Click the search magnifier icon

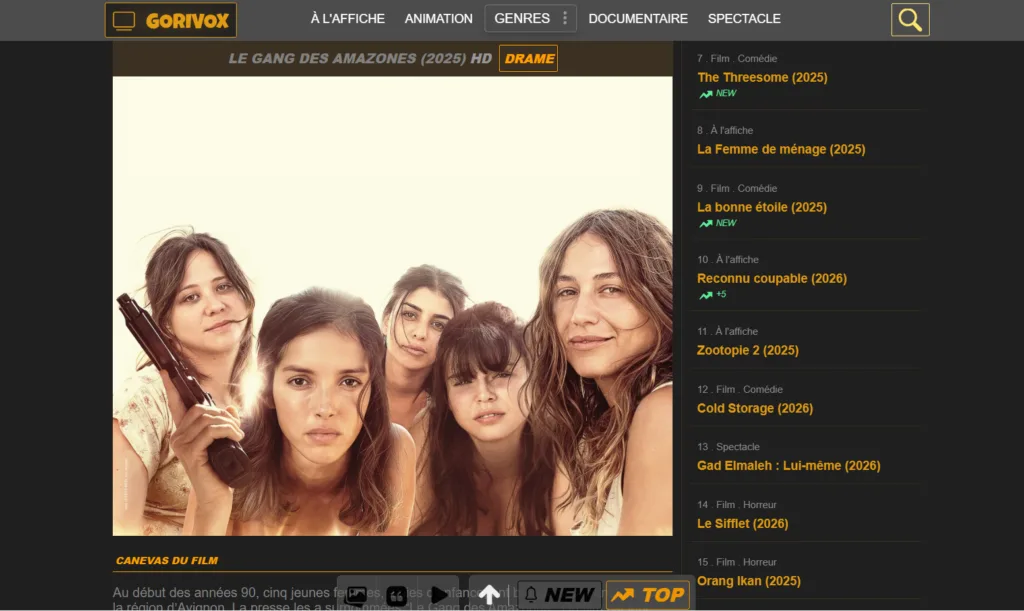tap(909, 18)
